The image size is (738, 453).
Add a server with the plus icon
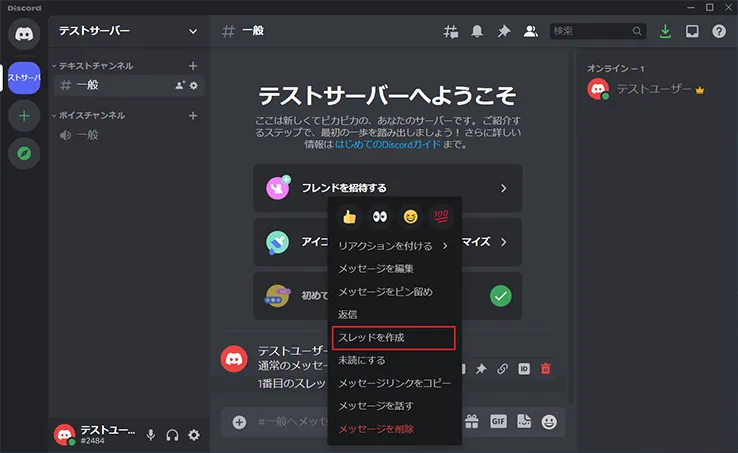coord(24,116)
